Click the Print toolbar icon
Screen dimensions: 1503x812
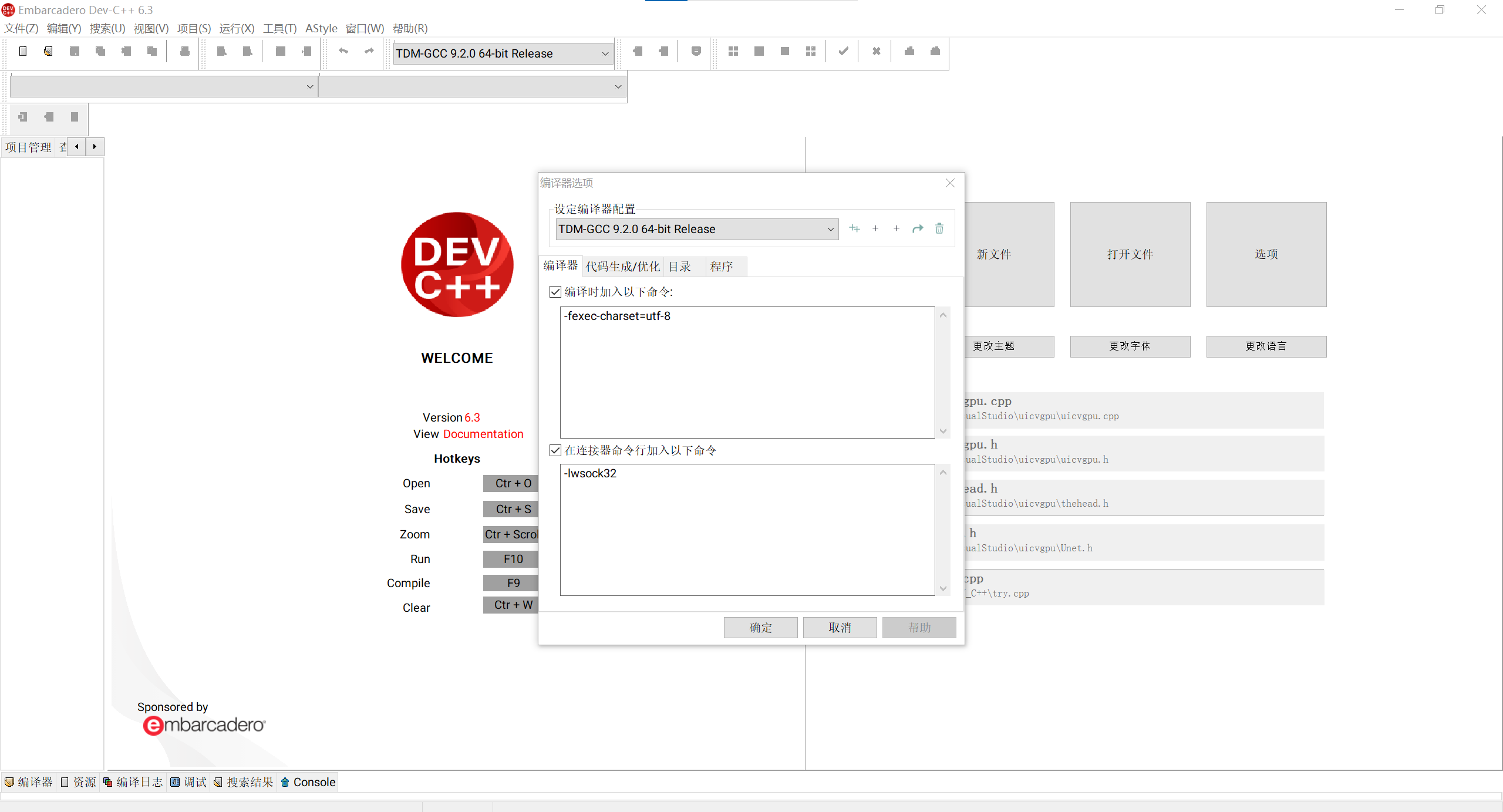185,51
